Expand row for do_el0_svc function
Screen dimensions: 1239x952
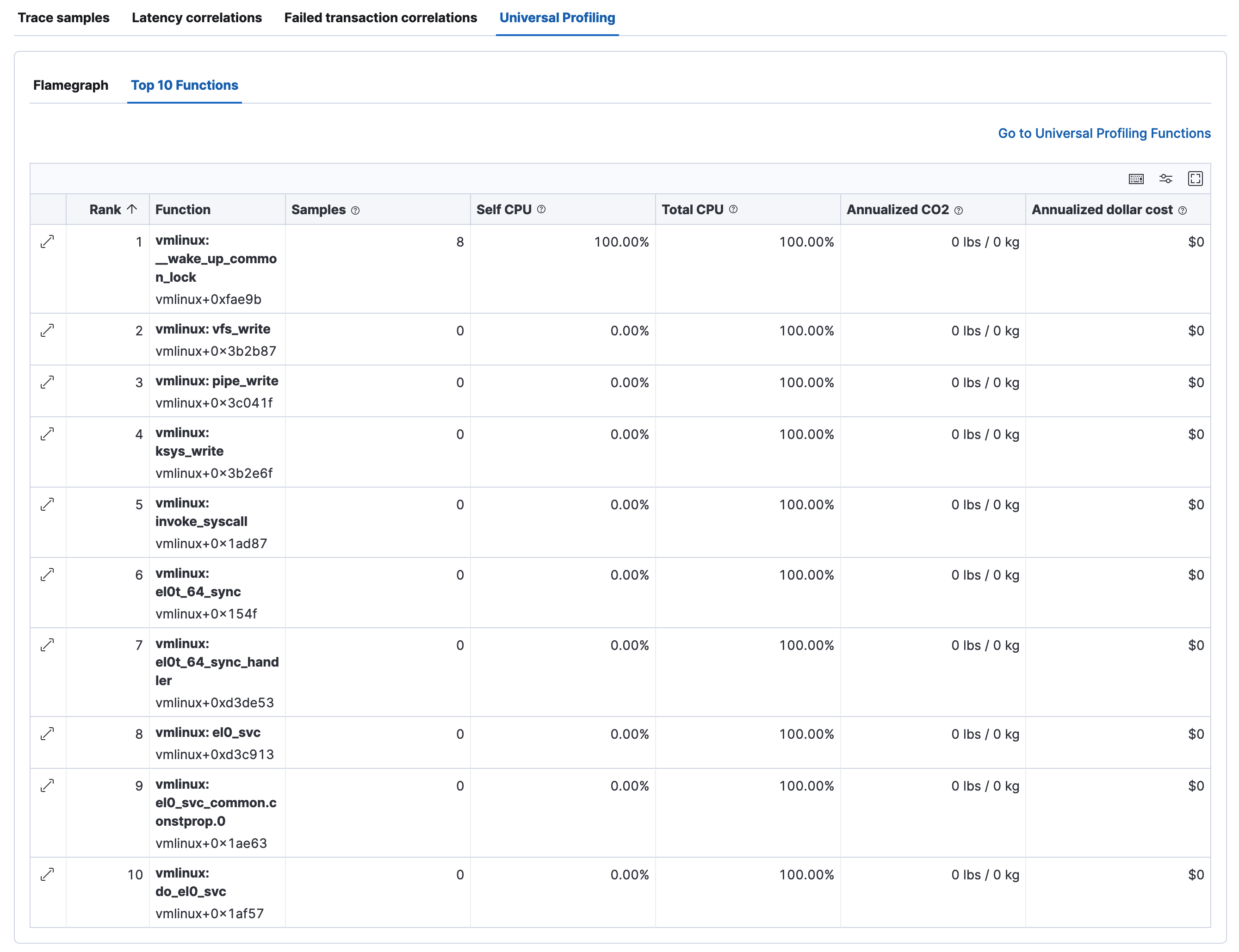pyautogui.click(x=48, y=874)
